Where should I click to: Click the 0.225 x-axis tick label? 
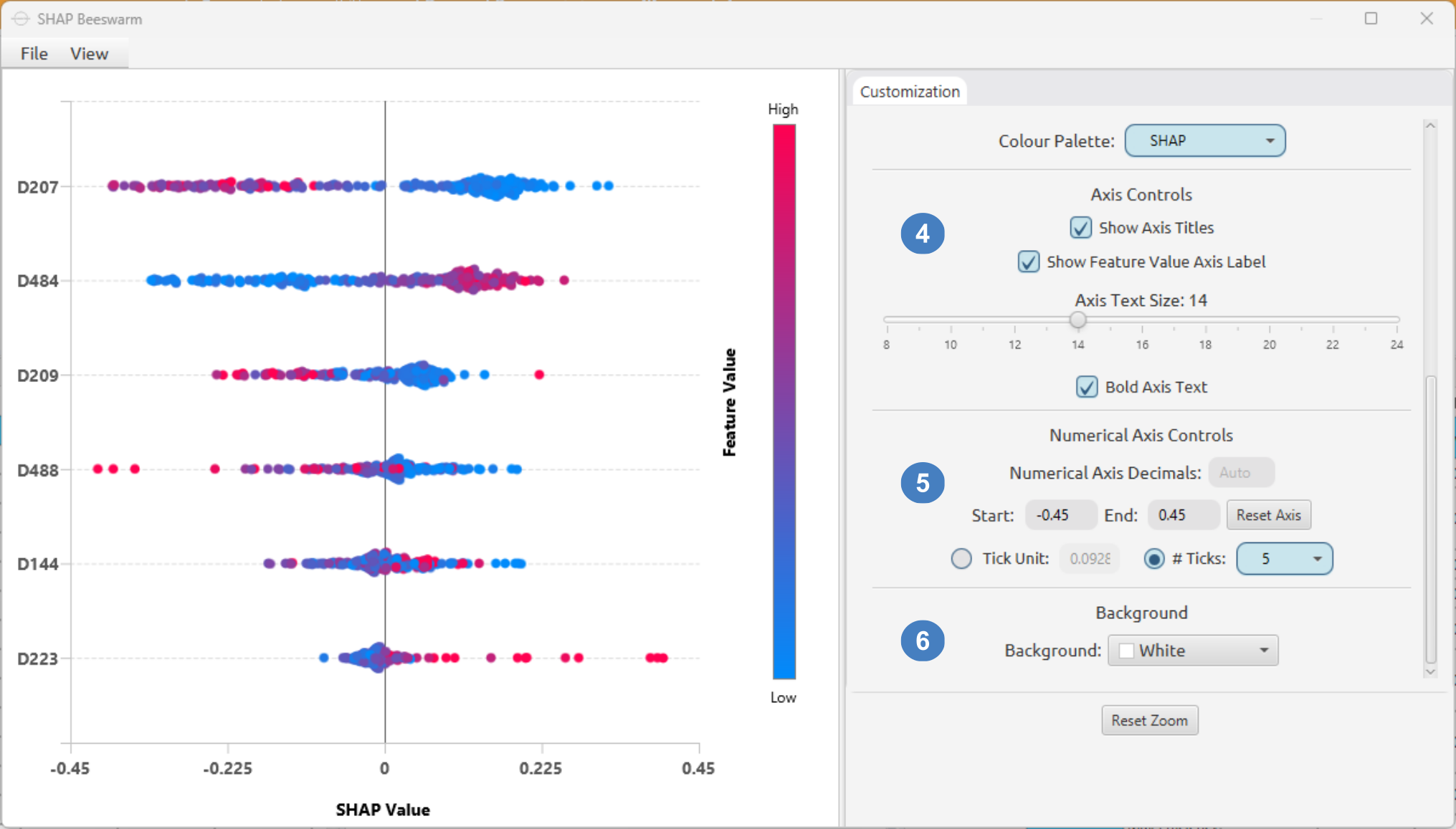[541, 769]
